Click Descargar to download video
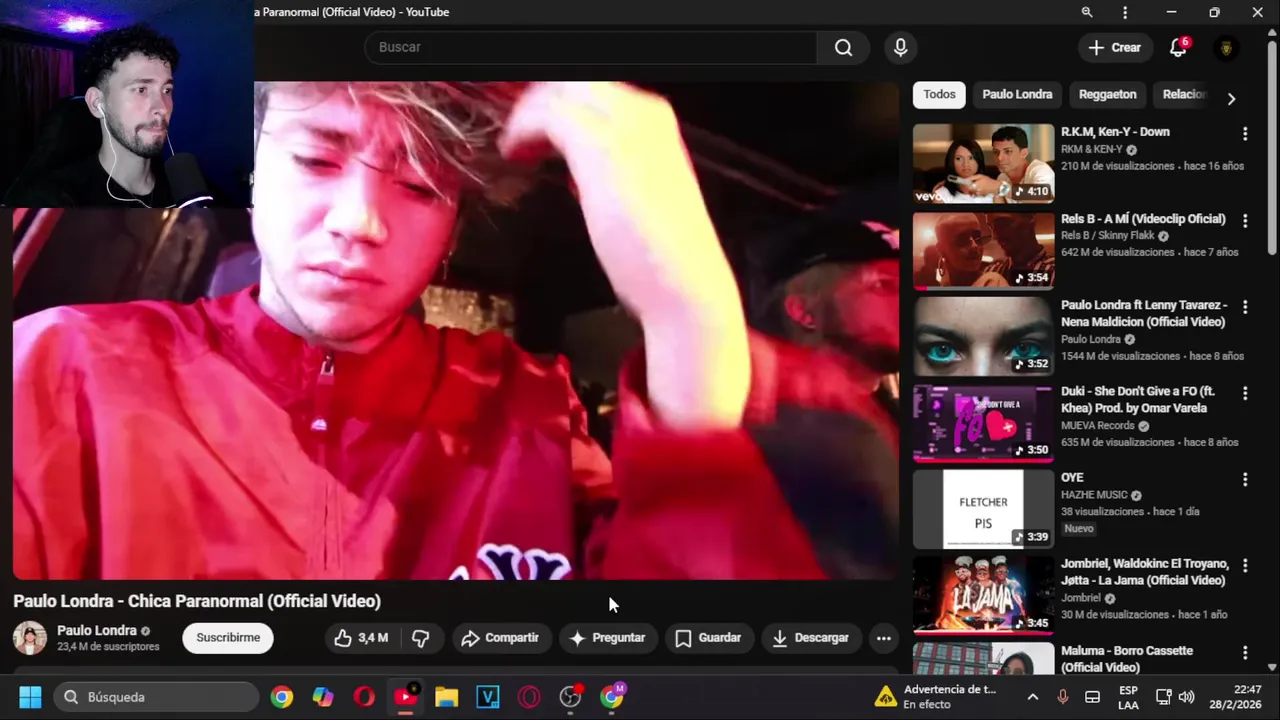The height and width of the screenshot is (720, 1280). [x=811, y=638]
